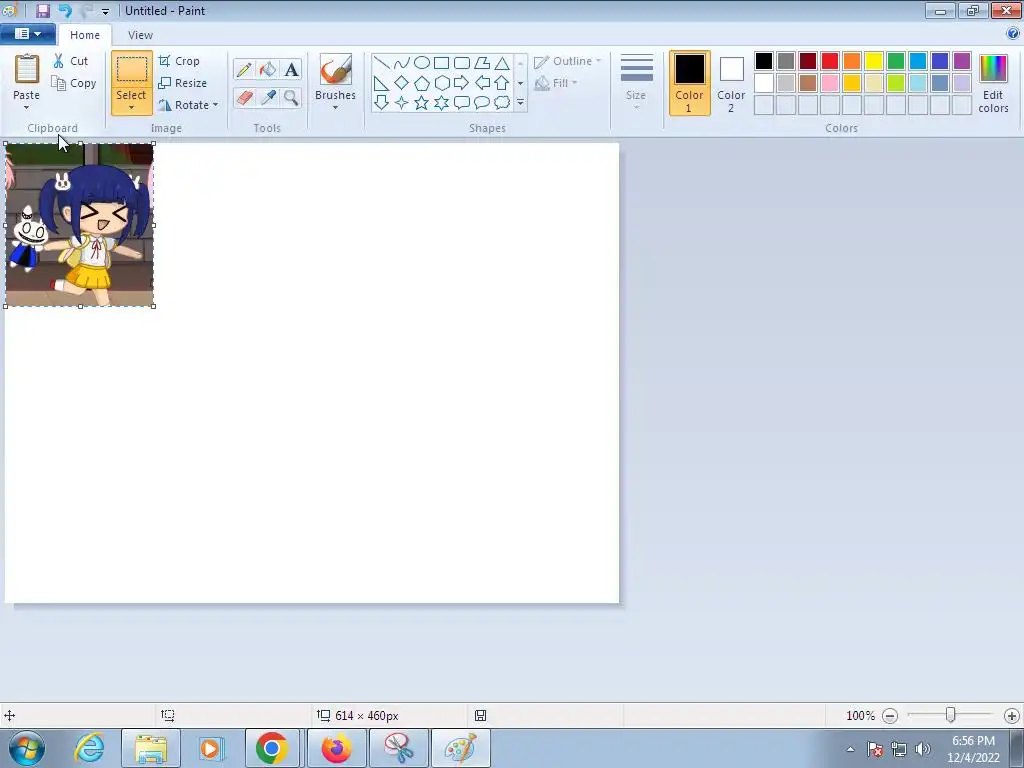Open the Select dropdown arrow
Viewport: 1024px width, 768px height.
tap(131, 108)
